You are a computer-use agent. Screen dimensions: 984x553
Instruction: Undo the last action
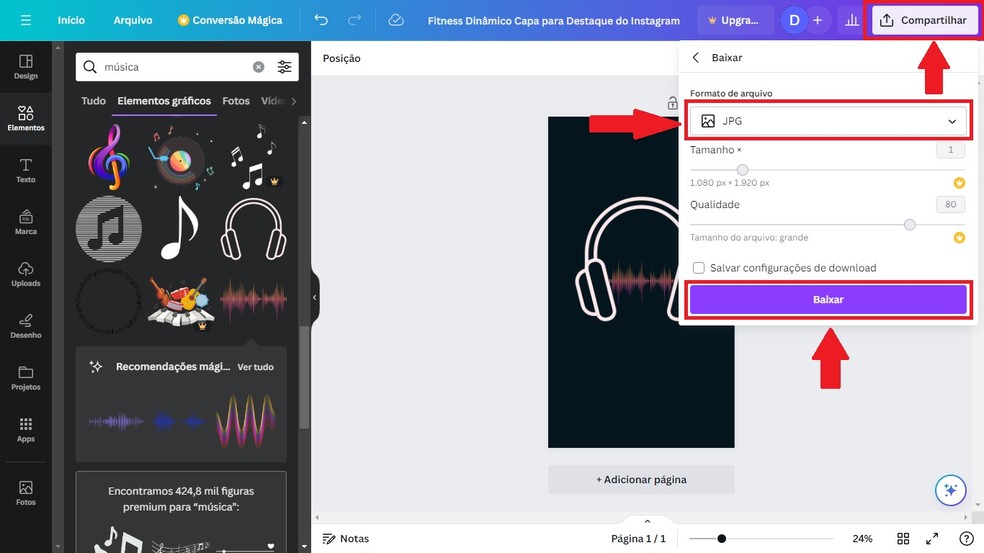321,20
